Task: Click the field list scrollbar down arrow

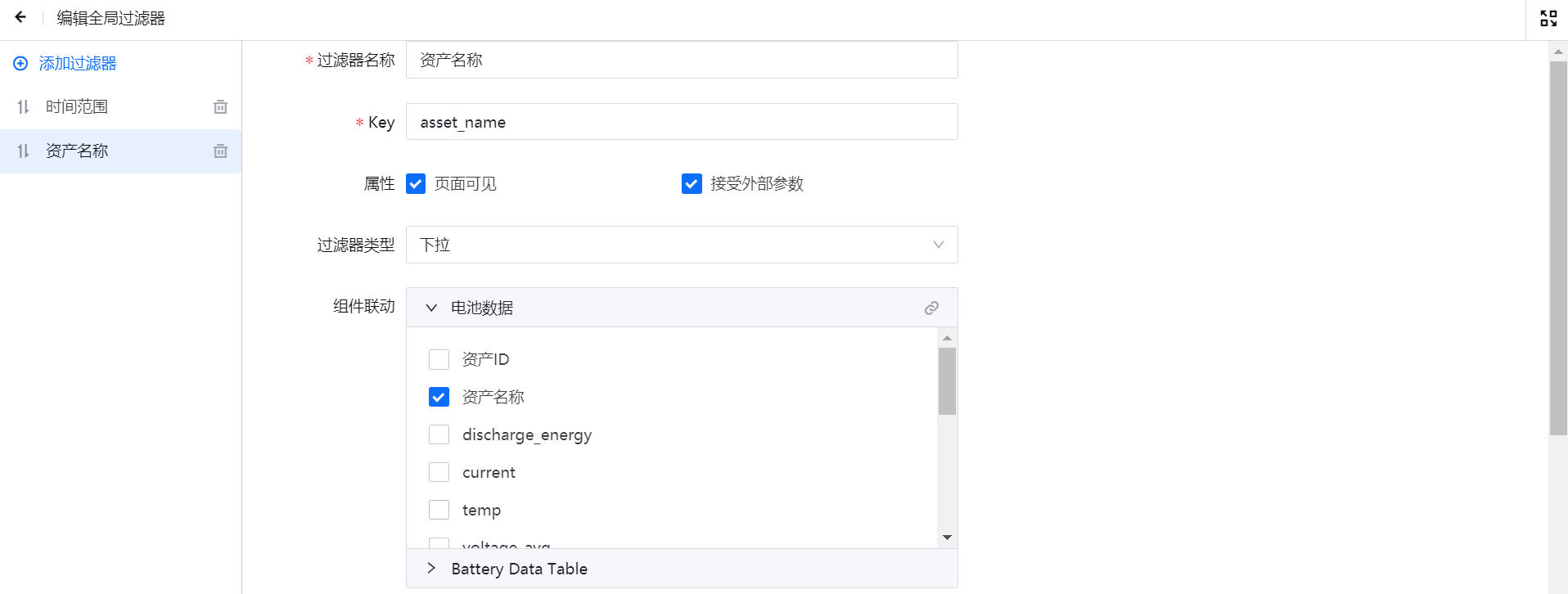Action: tap(947, 538)
